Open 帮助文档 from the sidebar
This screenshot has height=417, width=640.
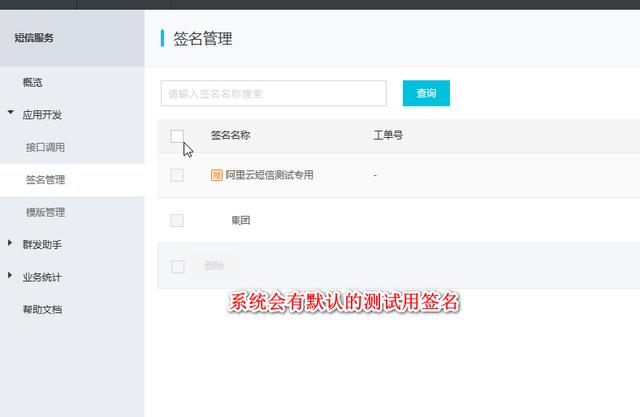42,309
